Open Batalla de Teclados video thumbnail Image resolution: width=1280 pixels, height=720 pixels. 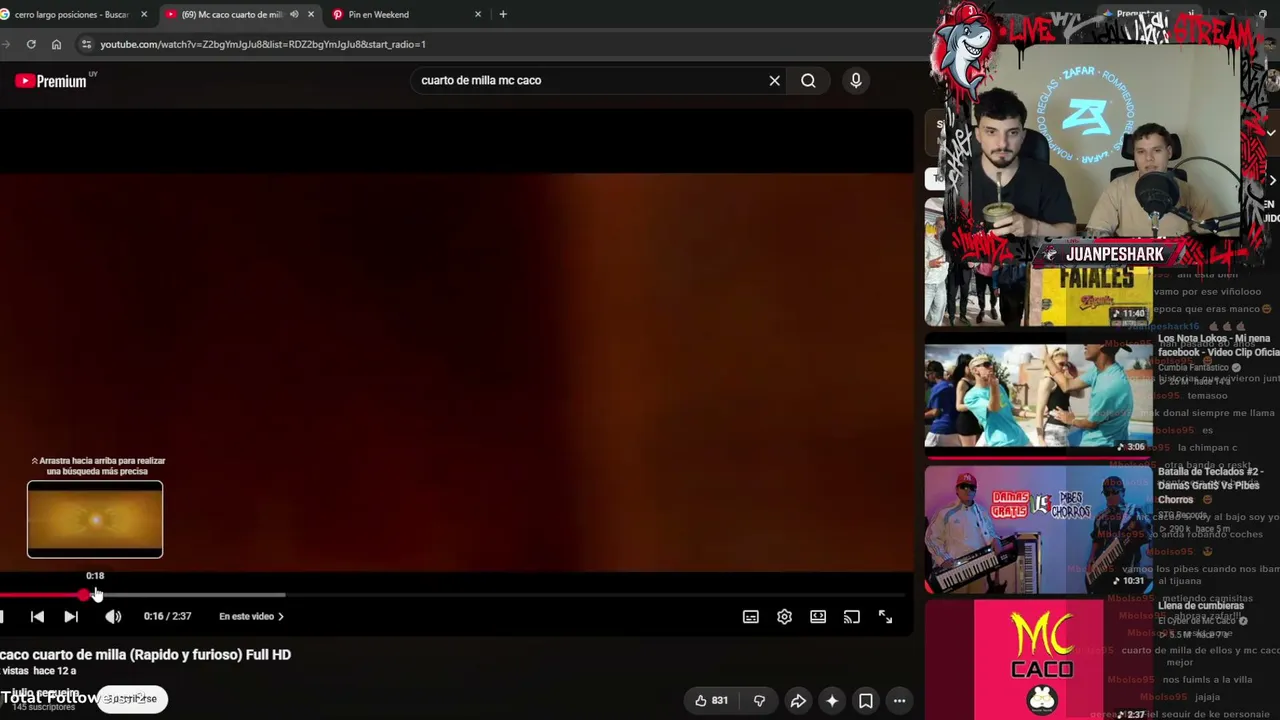(1038, 529)
